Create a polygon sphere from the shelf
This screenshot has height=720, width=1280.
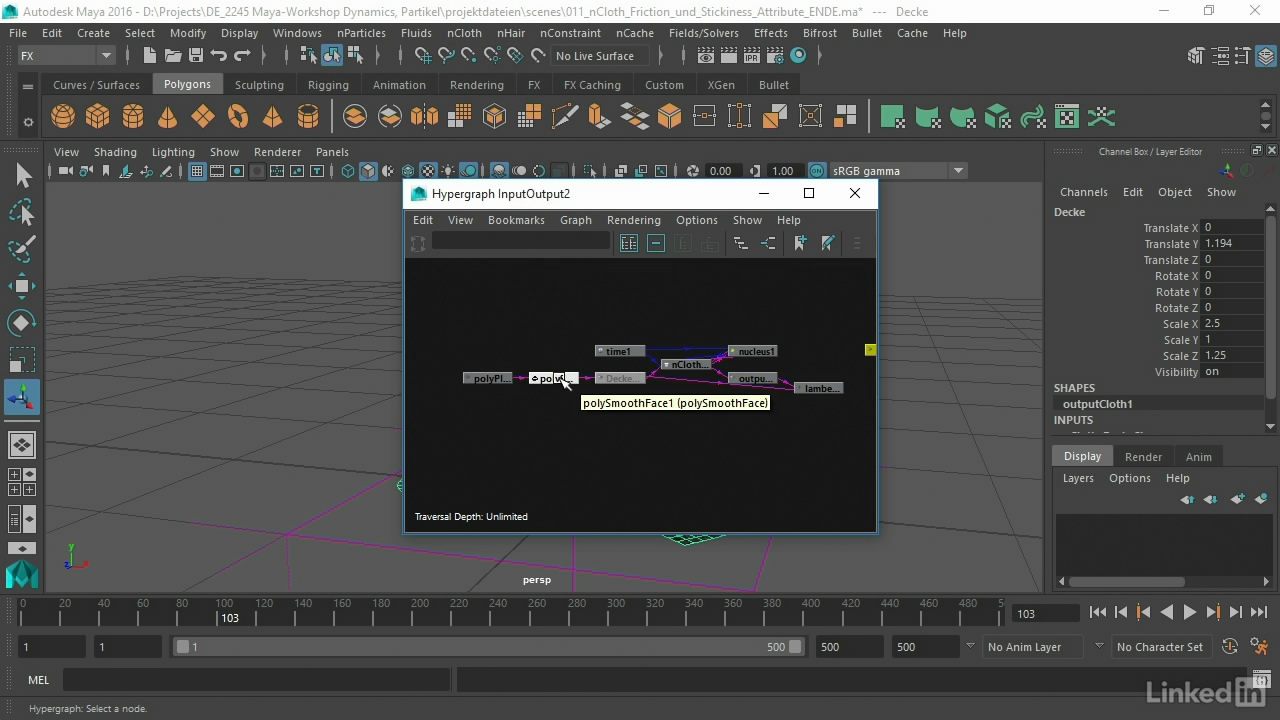63,117
